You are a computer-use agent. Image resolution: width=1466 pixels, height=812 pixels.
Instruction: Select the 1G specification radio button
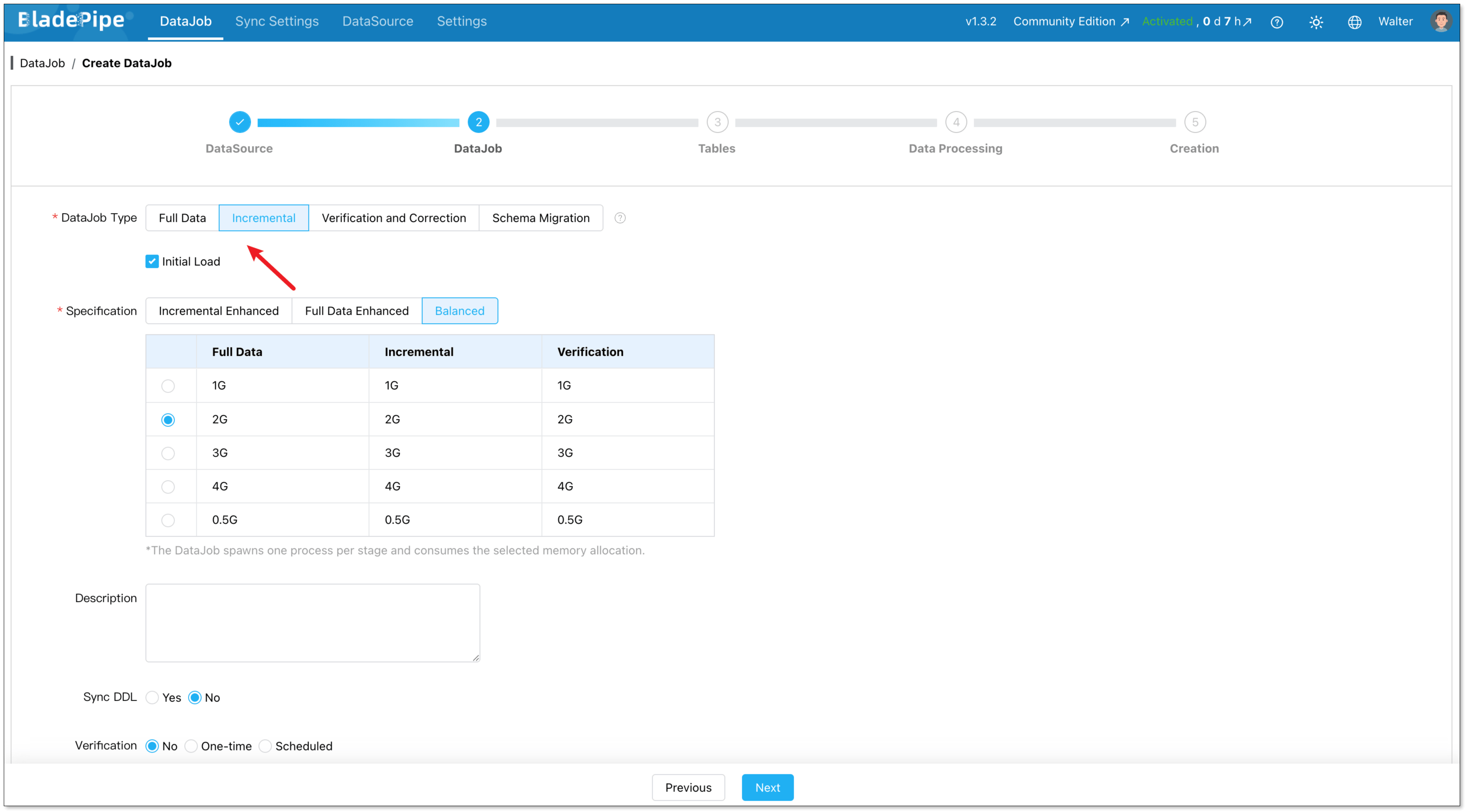point(168,386)
